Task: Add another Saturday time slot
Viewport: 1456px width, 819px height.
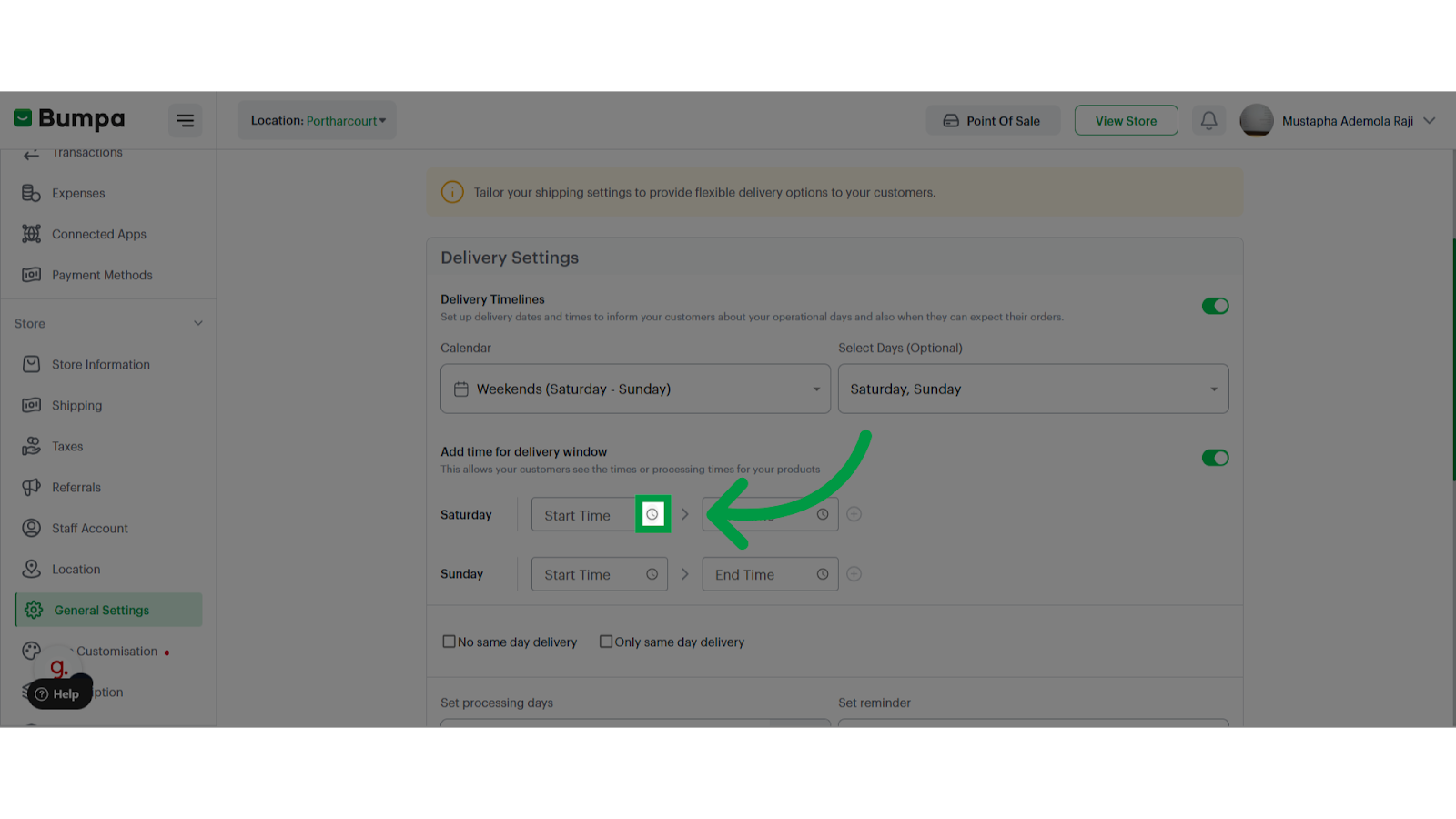Action: click(x=854, y=514)
